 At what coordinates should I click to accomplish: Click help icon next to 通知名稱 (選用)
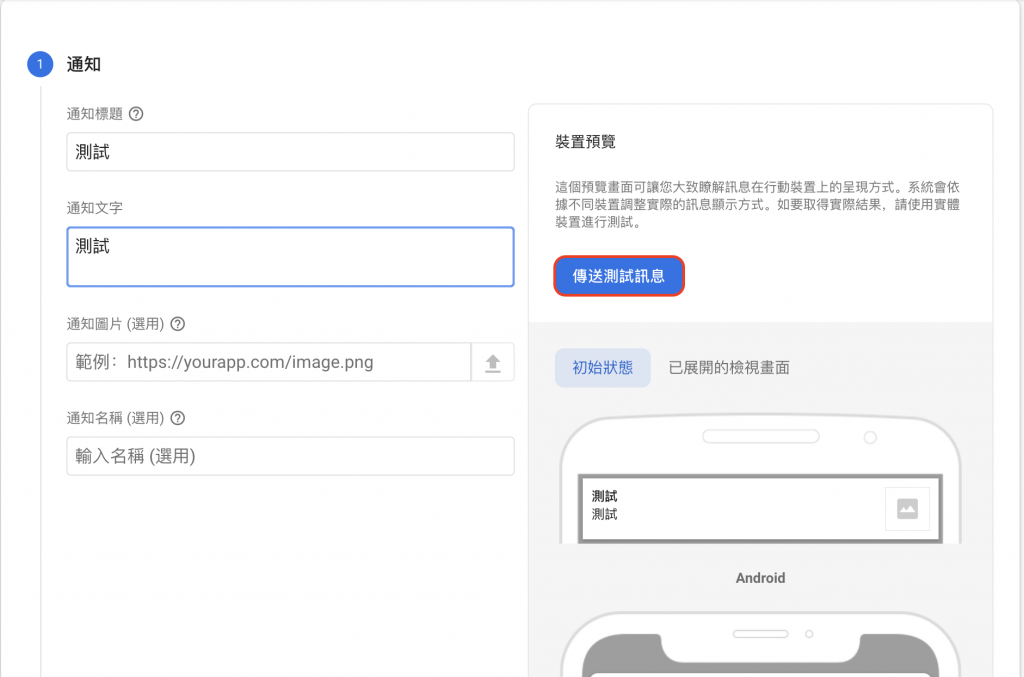178,418
